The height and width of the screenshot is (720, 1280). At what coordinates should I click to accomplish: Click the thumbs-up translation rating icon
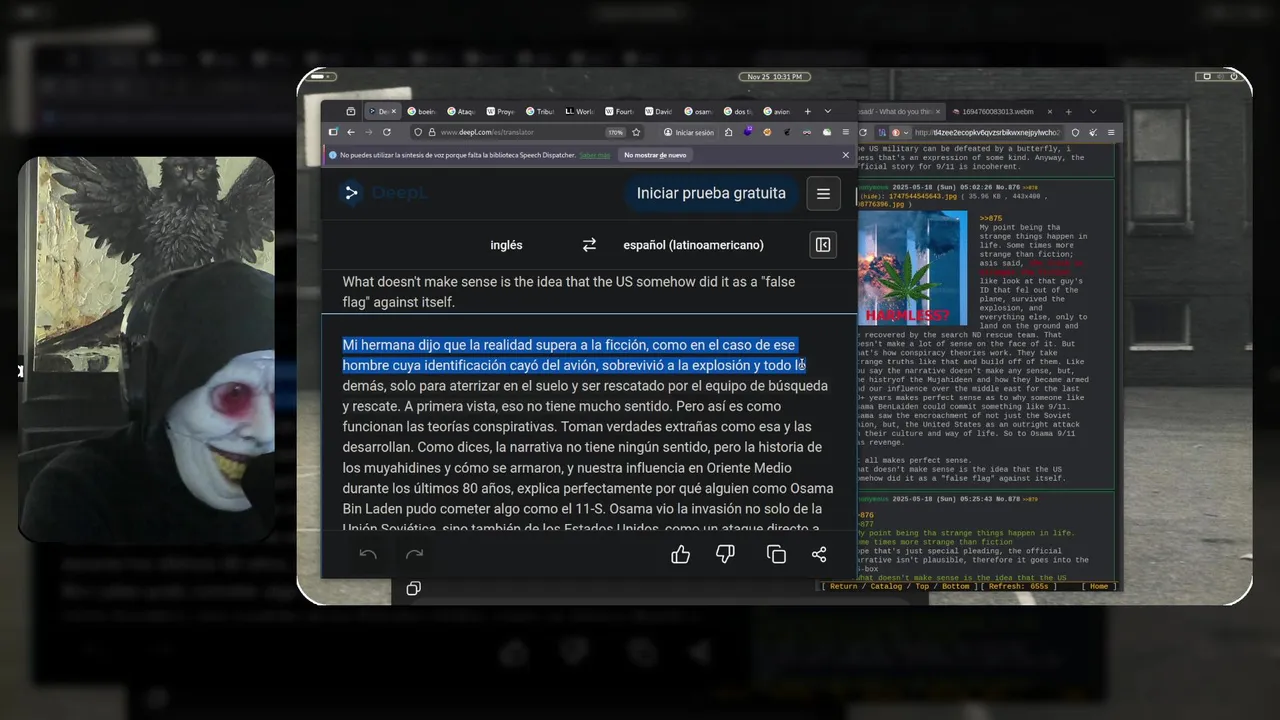[x=681, y=554]
